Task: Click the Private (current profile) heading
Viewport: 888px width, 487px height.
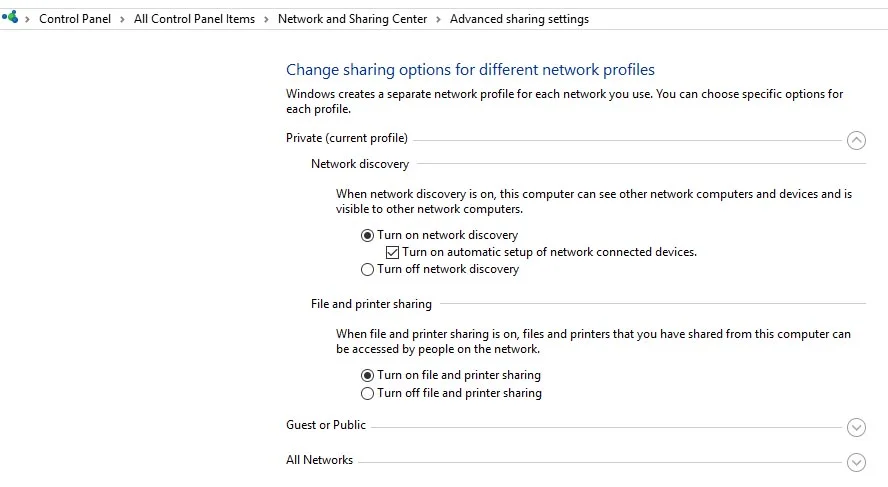Action: coord(347,138)
